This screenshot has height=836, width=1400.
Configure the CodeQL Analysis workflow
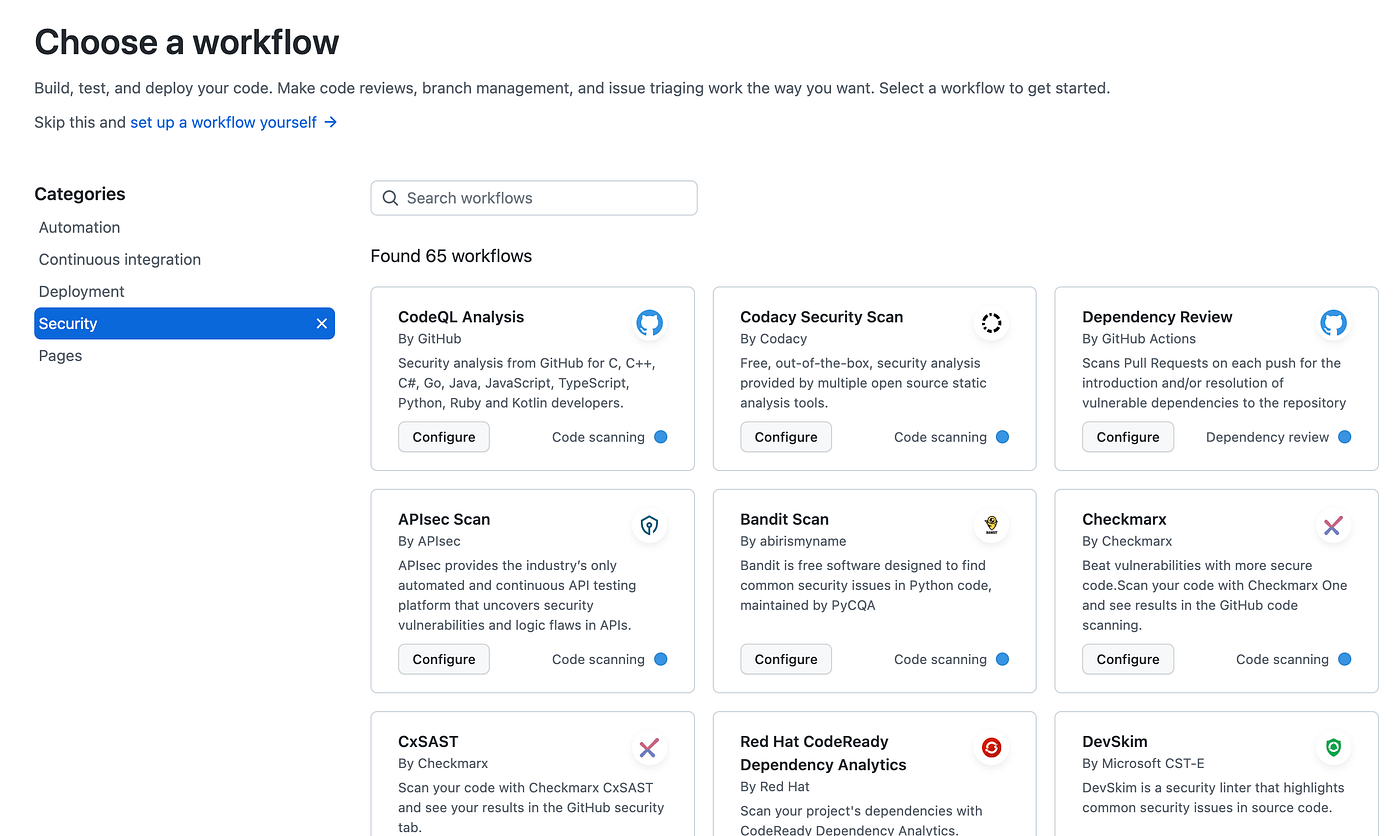[x=443, y=437]
